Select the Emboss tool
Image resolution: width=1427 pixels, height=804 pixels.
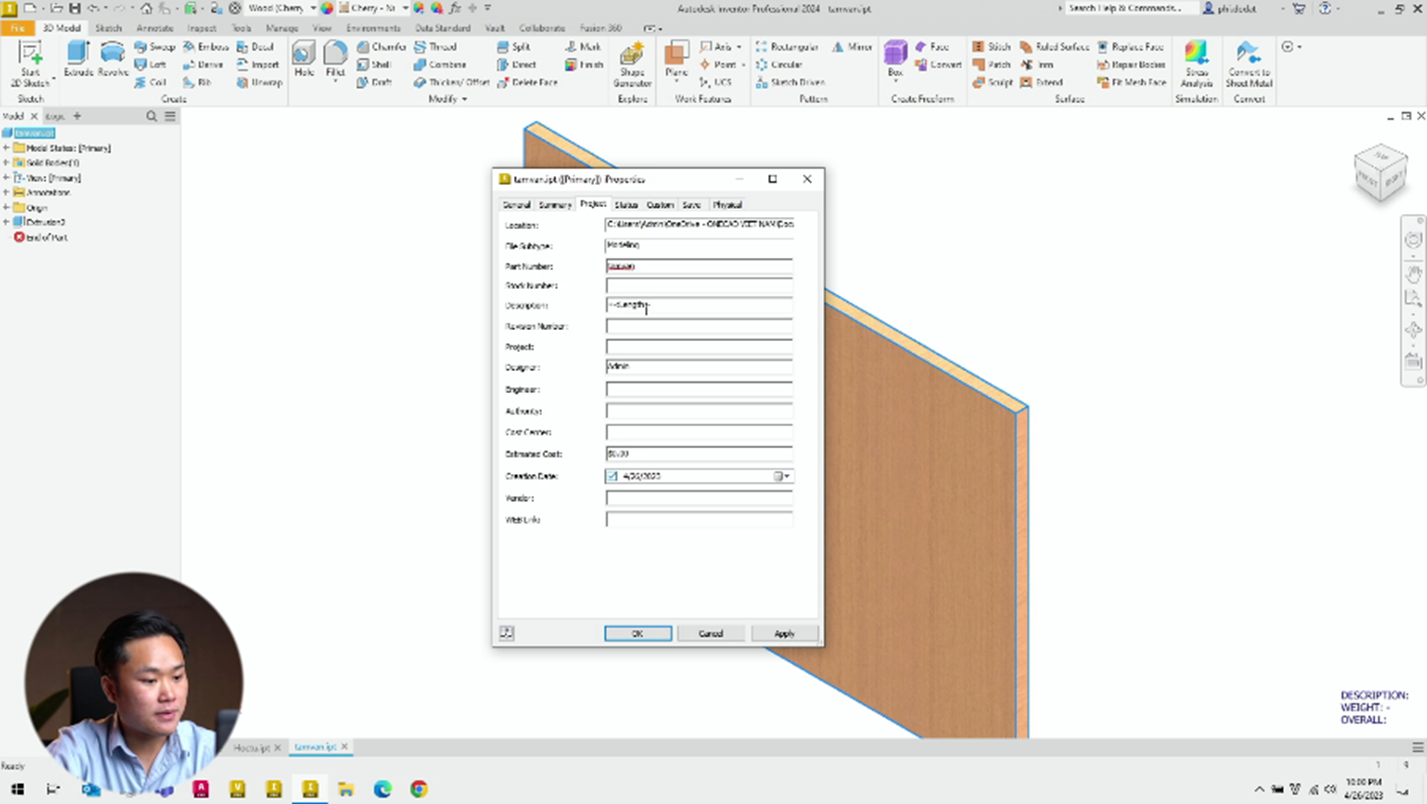coord(206,47)
